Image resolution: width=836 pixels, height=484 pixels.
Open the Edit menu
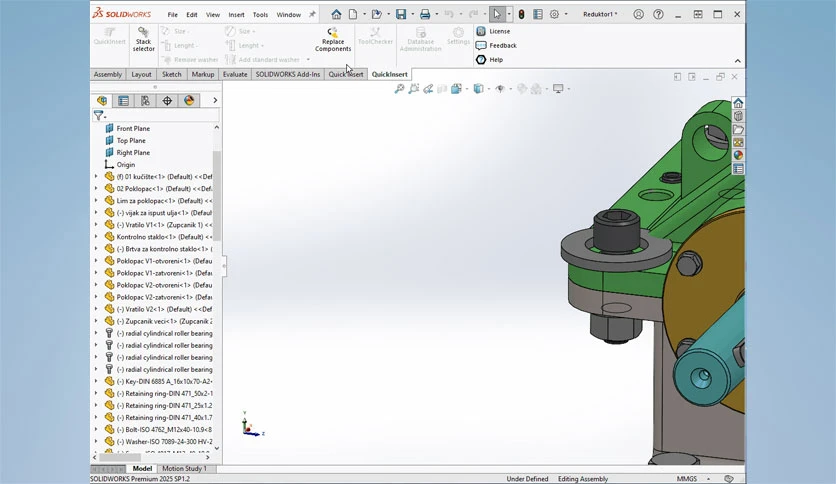point(192,15)
